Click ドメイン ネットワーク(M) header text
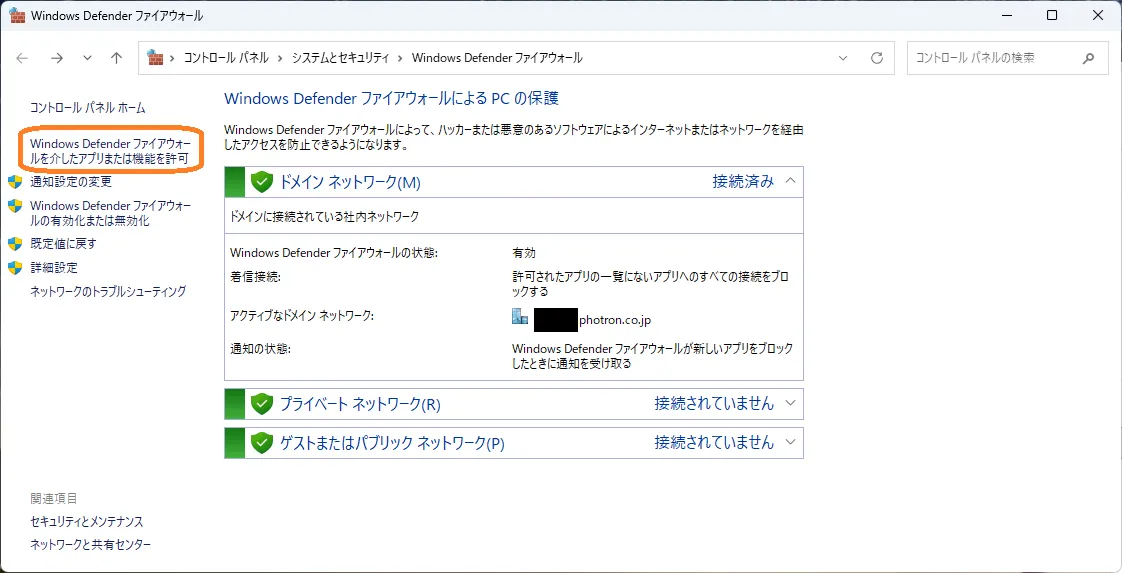 (350, 182)
